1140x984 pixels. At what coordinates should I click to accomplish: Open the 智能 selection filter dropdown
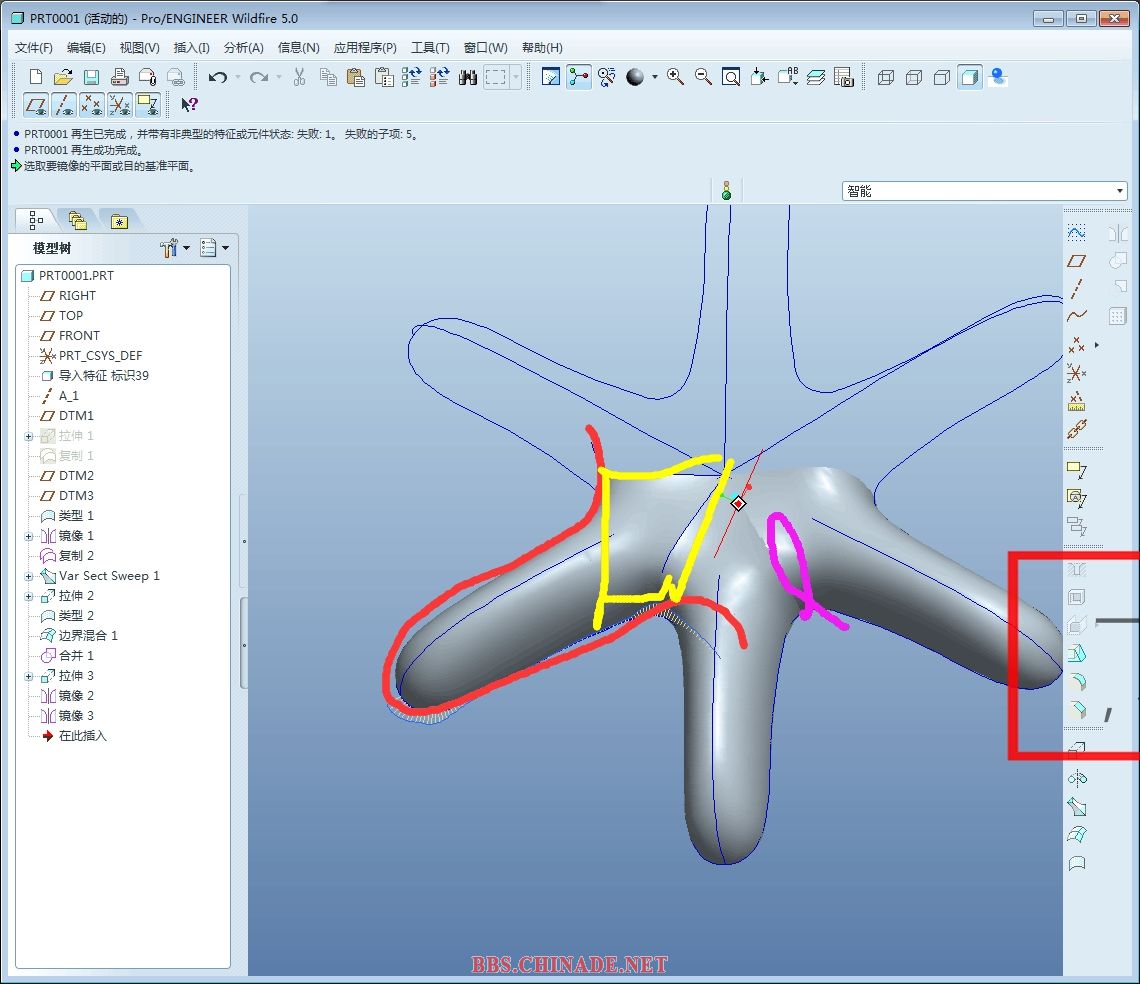[x=1120, y=191]
